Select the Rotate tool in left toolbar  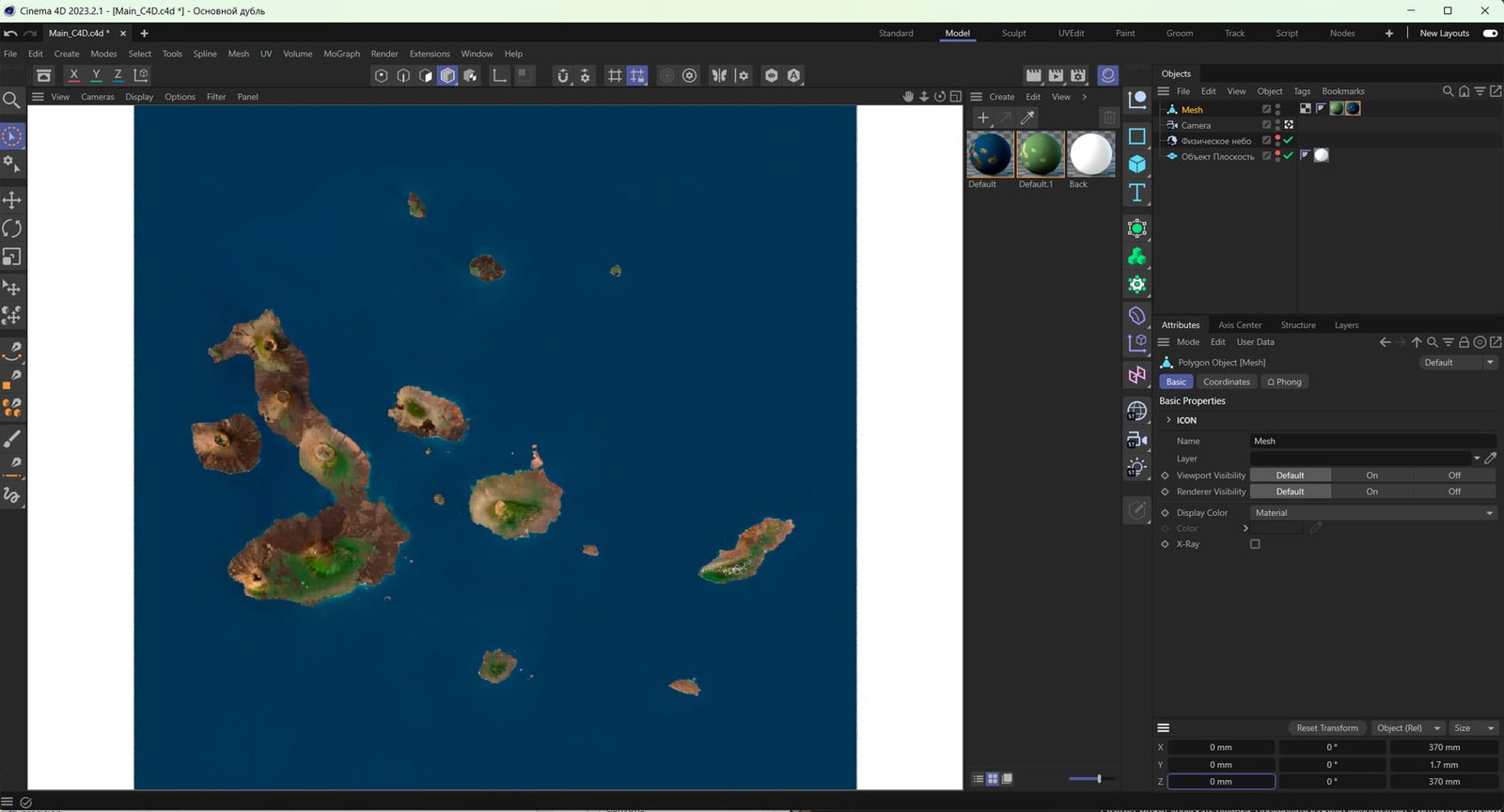12,228
